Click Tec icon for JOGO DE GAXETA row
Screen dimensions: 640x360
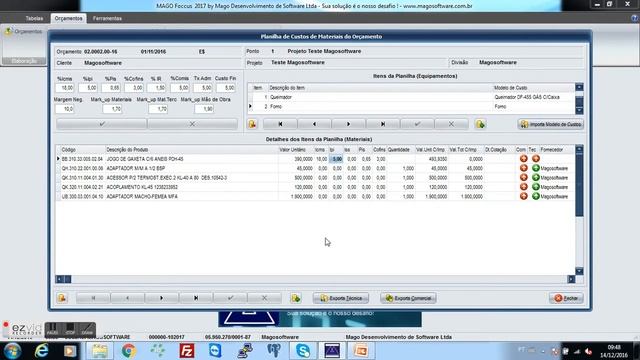tap(536, 159)
